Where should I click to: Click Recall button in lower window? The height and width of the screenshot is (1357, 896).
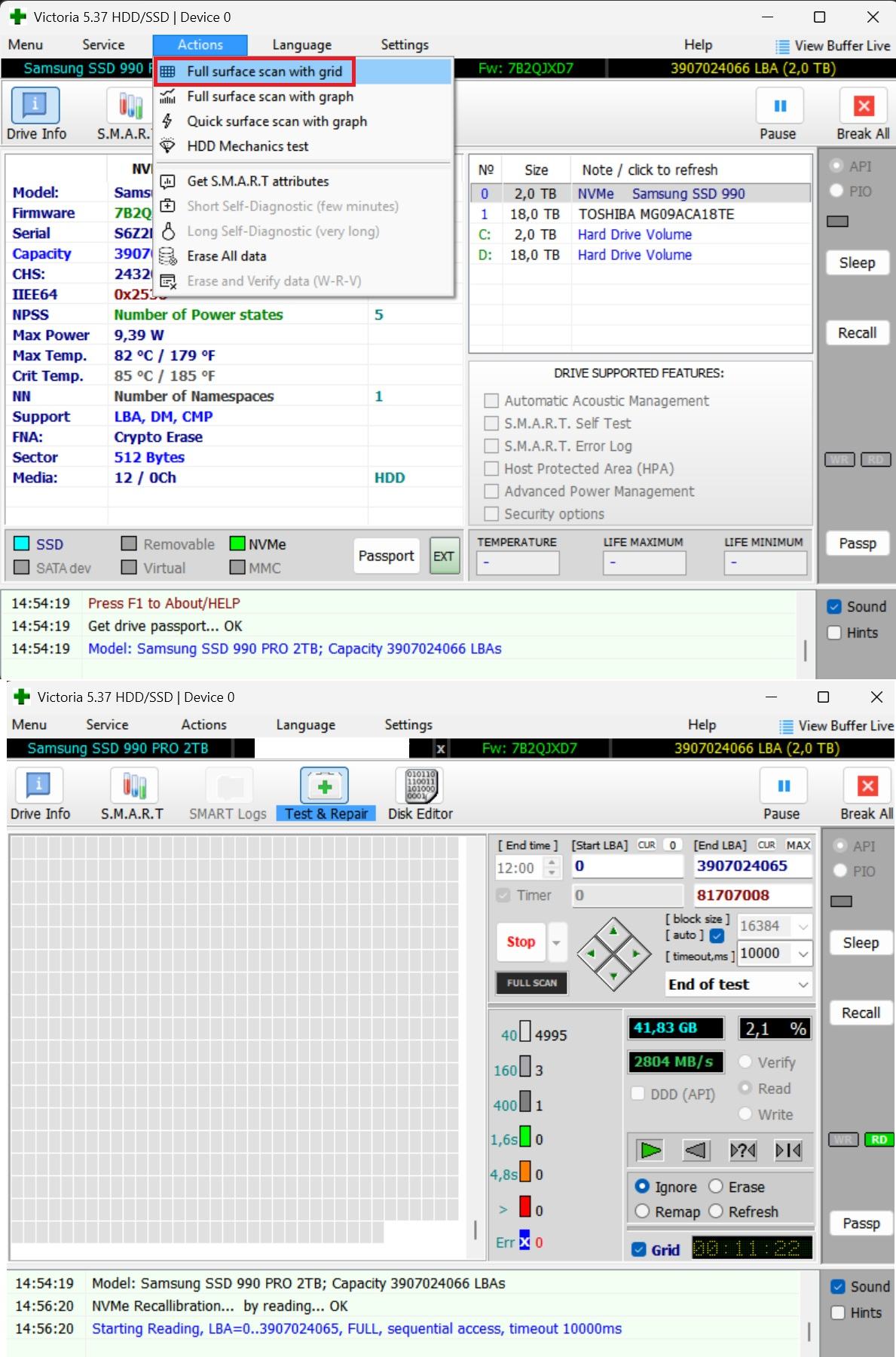click(861, 1012)
